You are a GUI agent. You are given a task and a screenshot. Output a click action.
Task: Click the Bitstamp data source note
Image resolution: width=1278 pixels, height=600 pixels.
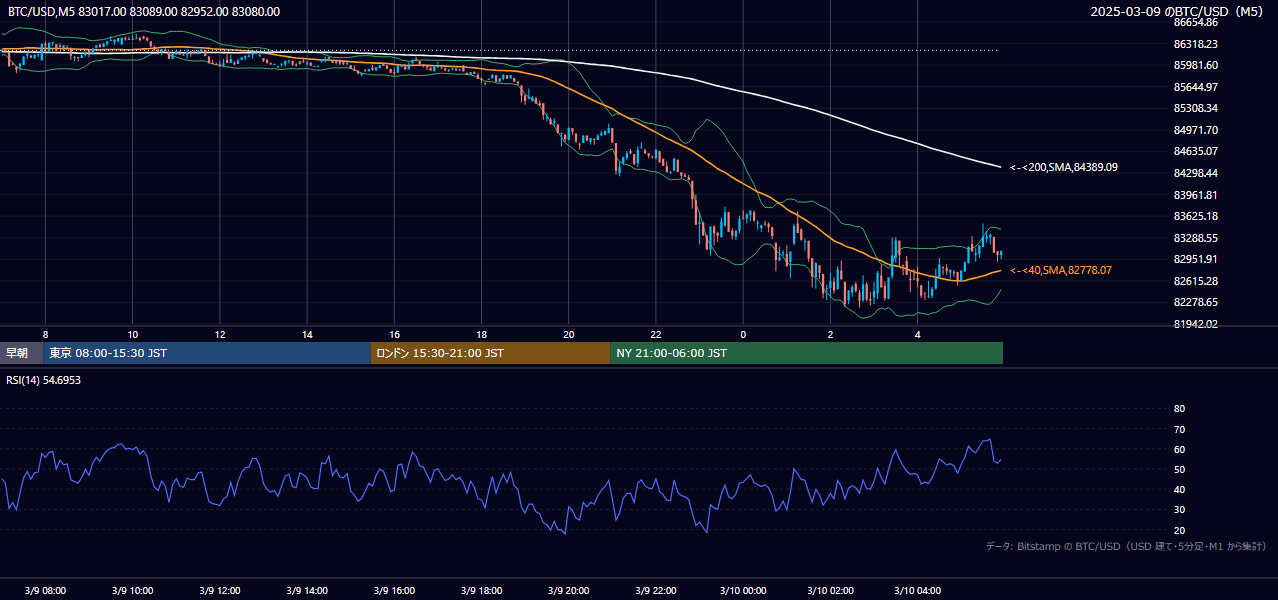1126,546
